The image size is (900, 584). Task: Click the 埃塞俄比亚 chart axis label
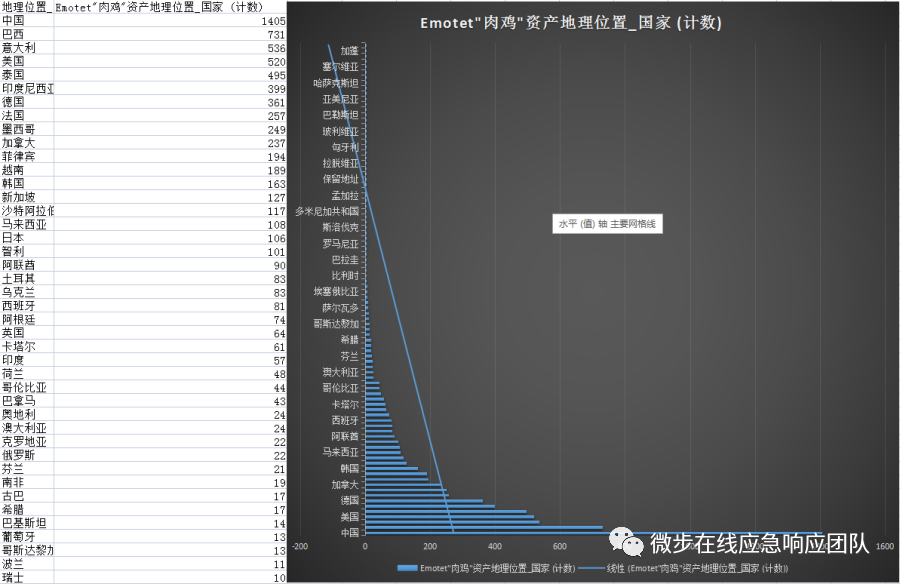(336, 292)
